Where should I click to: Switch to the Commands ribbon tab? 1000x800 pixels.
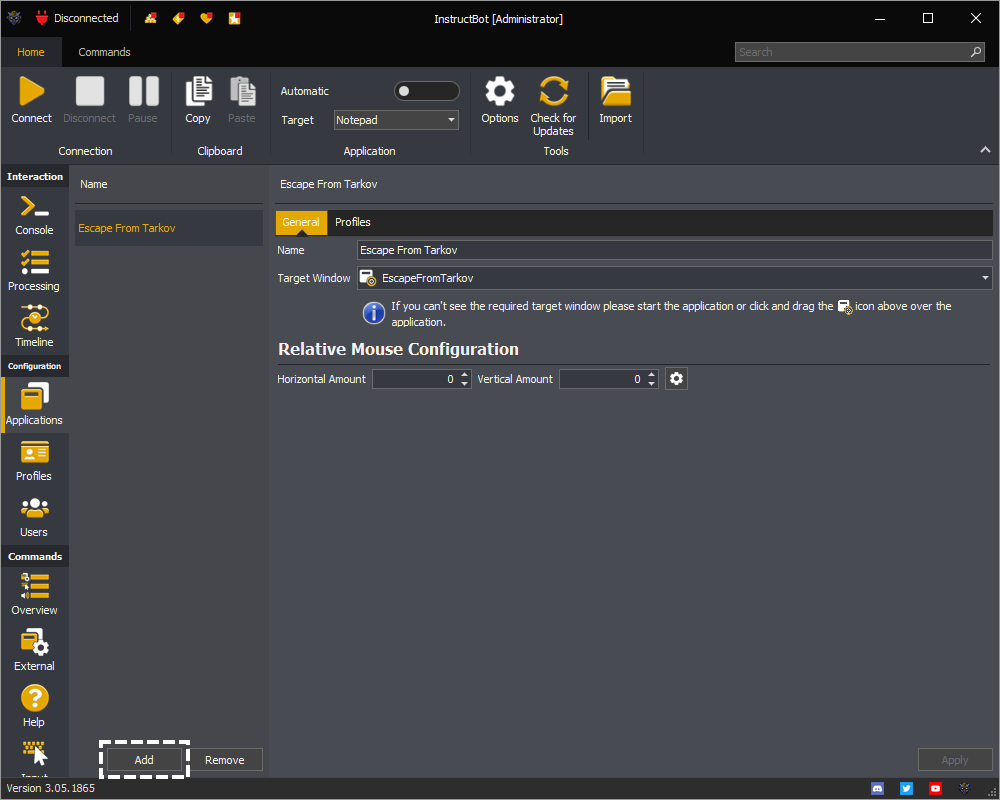point(104,52)
